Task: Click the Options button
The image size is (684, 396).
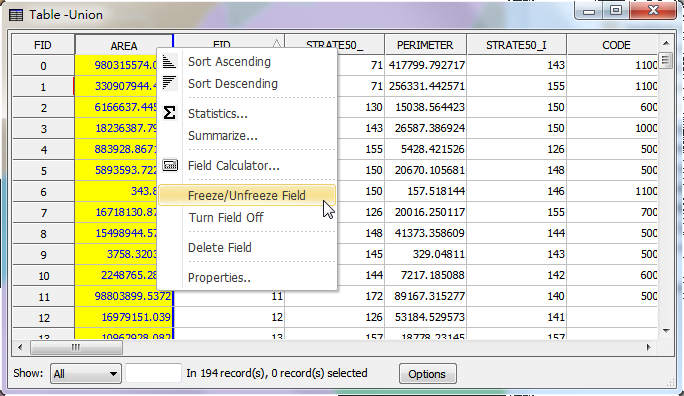Action: tap(428, 374)
